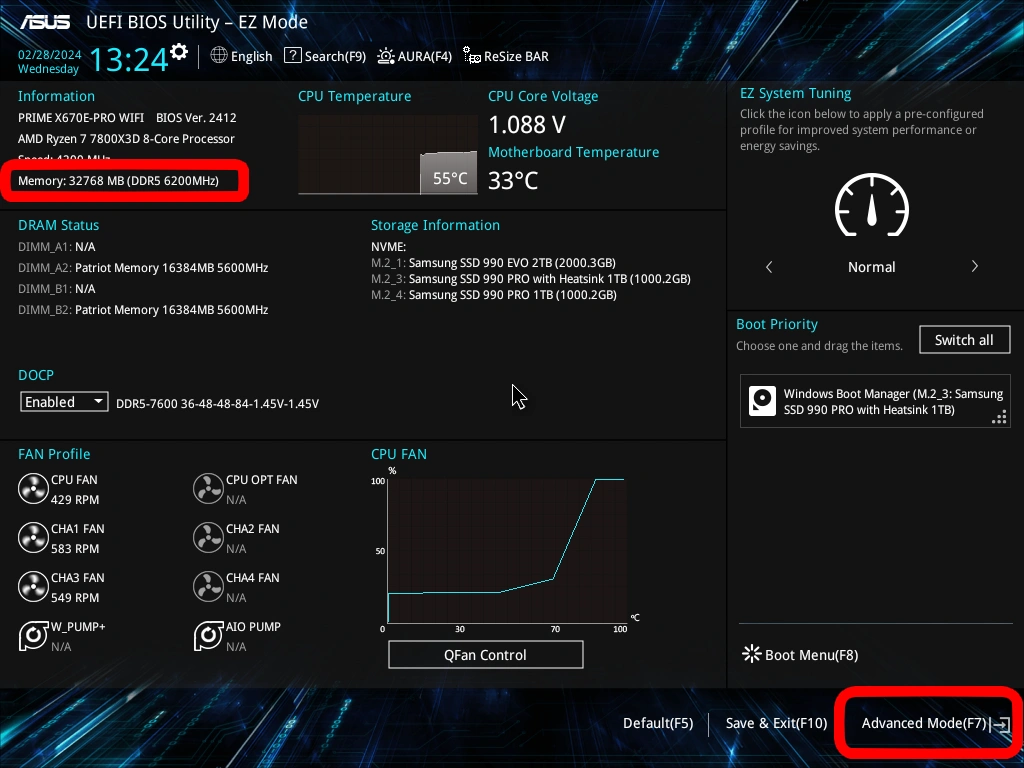Click the 13:24 clock display

coord(128,59)
